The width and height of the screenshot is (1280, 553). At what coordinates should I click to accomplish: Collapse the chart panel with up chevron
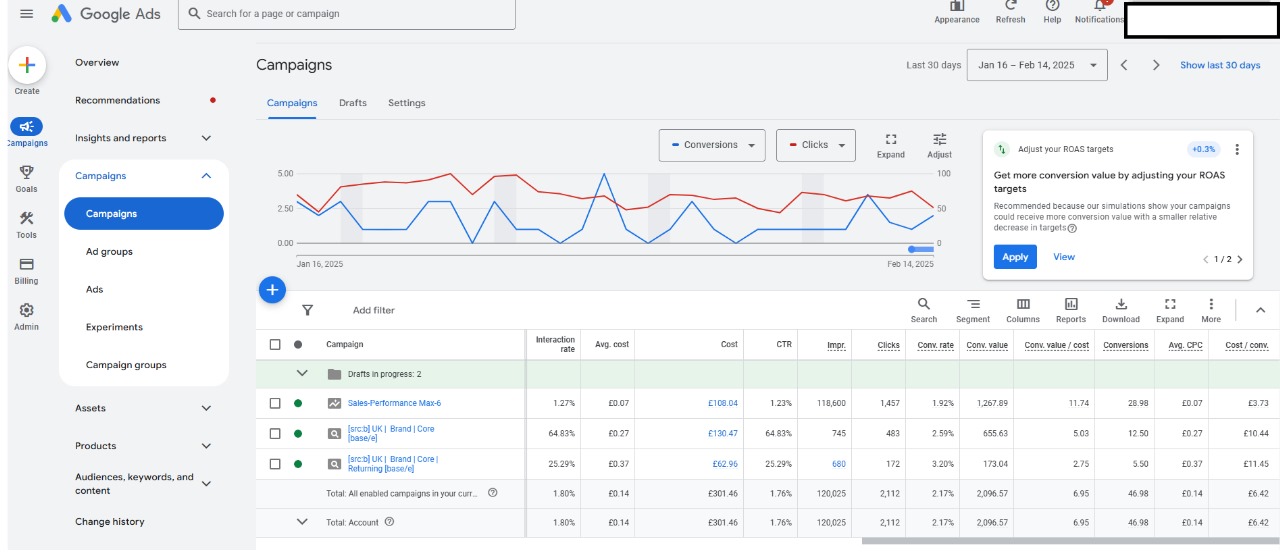click(x=1260, y=310)
